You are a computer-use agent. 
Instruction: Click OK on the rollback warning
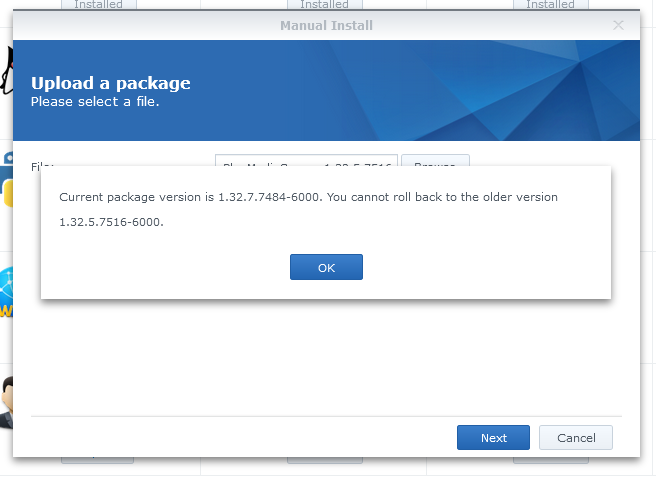tap(326, 268)
